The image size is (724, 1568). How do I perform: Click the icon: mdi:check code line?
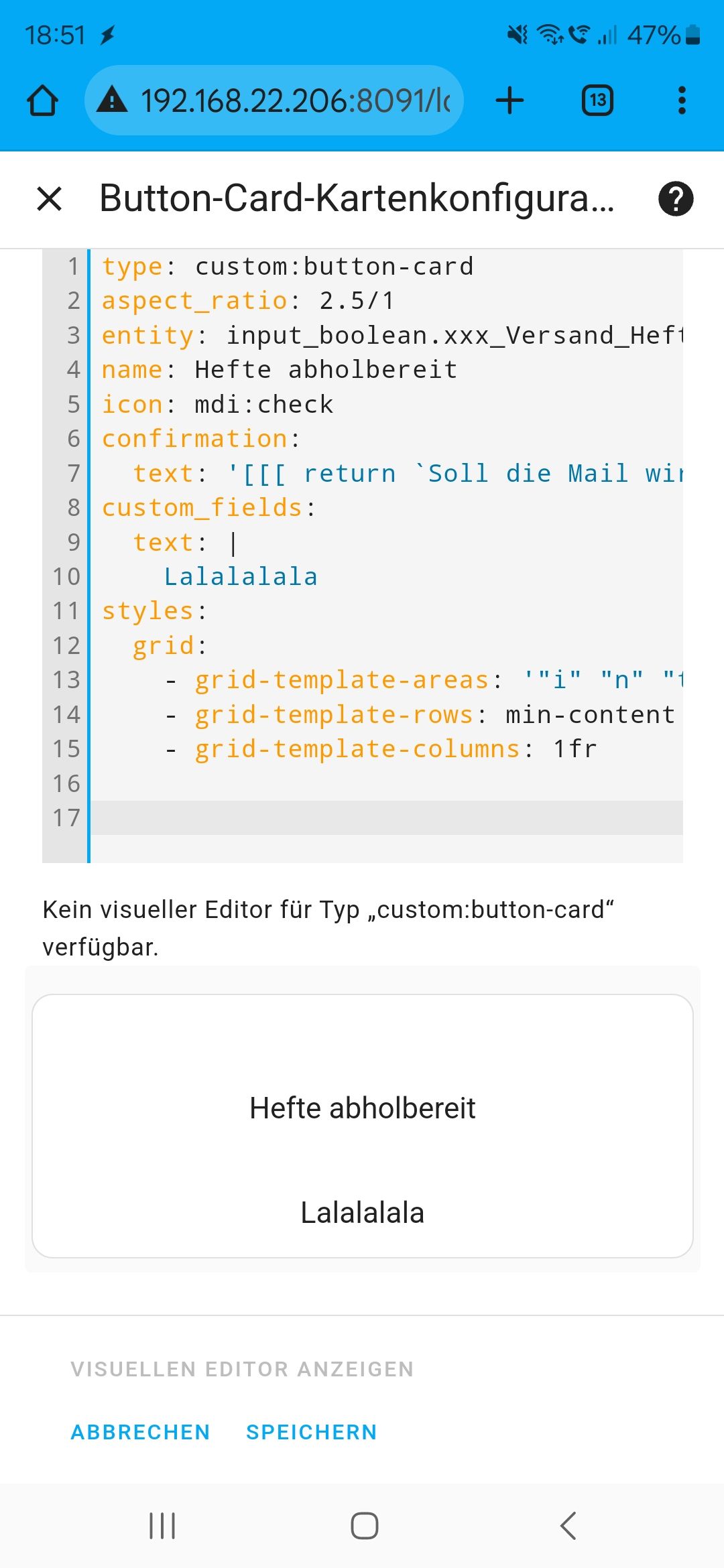tap(263, 405)
